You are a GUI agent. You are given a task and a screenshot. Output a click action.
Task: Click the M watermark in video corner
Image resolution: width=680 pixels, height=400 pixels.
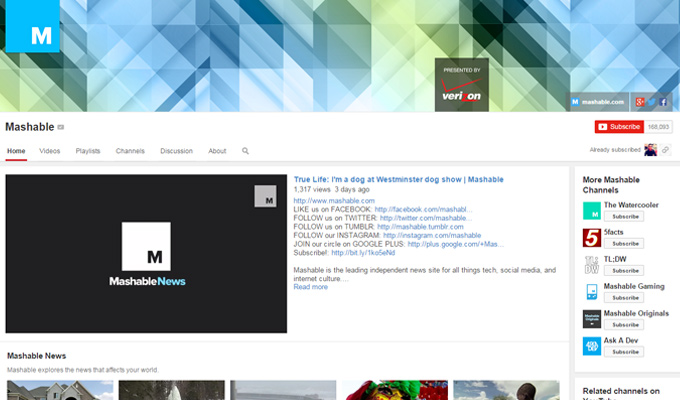pos(265,196)
